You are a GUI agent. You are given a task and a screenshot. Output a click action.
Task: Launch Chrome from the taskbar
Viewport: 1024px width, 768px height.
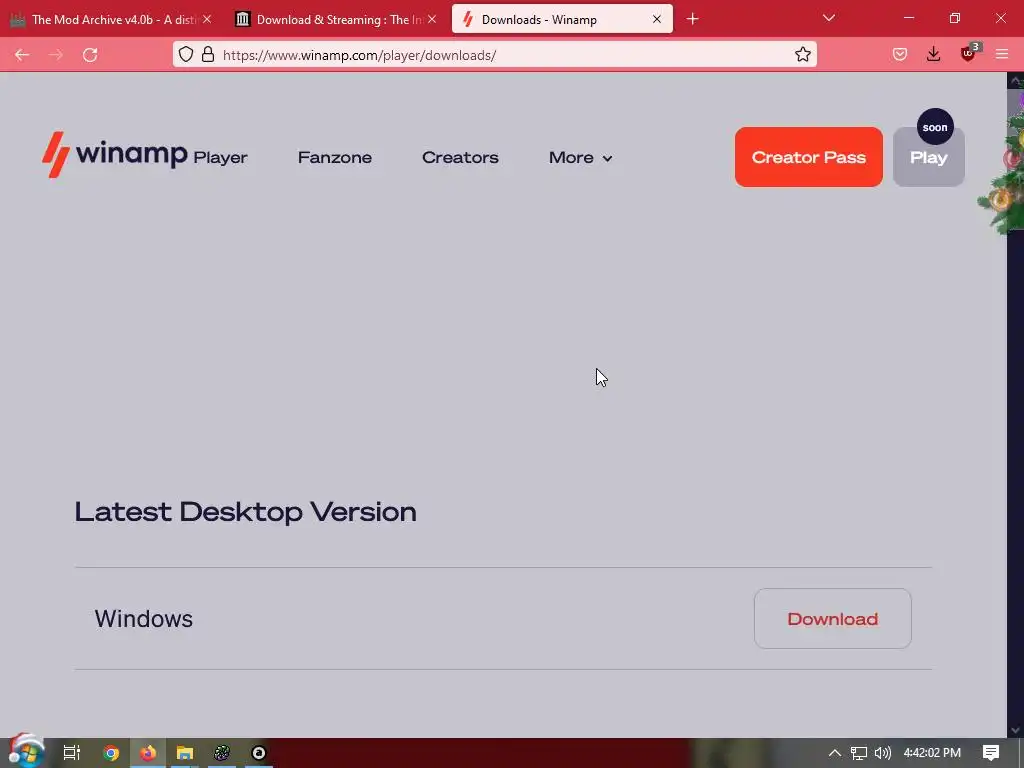pyautogui.click(x=111, y=753)
